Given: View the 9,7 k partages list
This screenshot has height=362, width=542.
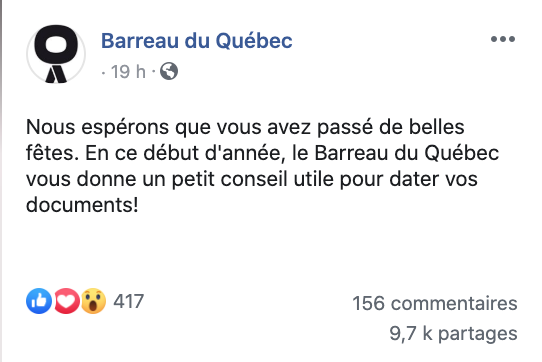Looking at the screenshot, I should (454, 334).
